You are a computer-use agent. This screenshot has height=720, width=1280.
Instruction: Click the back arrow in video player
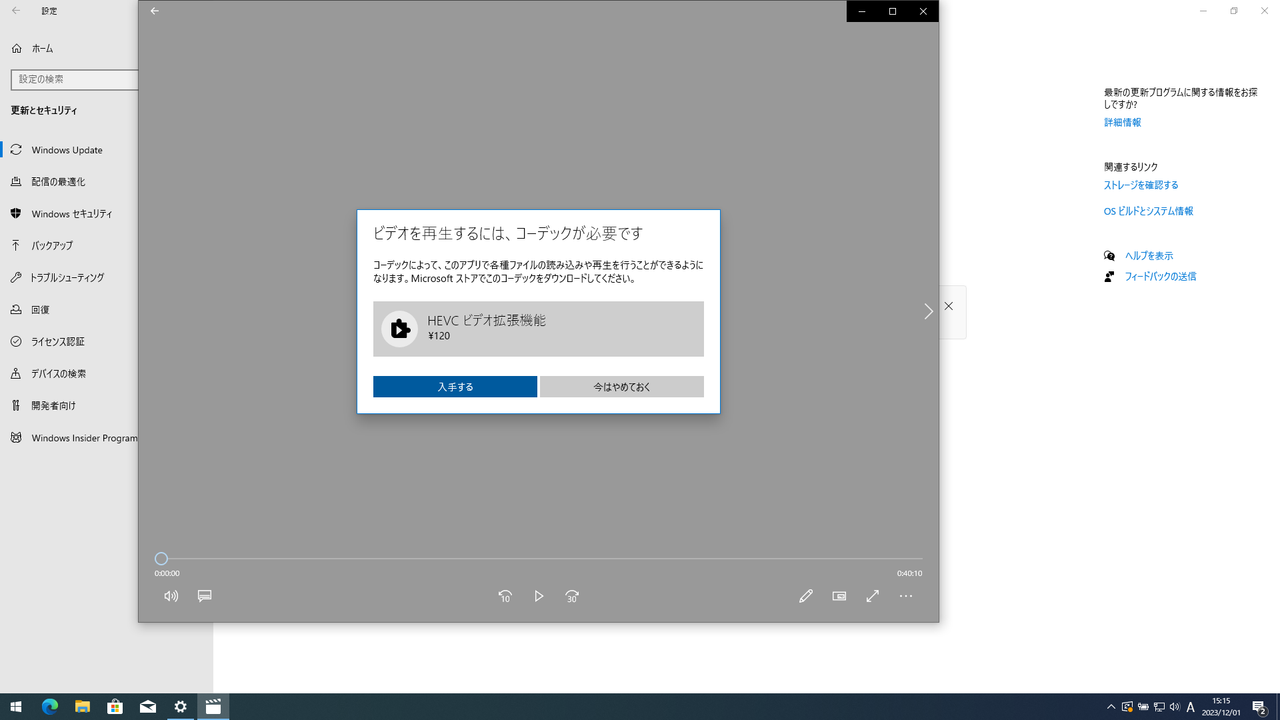[x=154, y=11]
